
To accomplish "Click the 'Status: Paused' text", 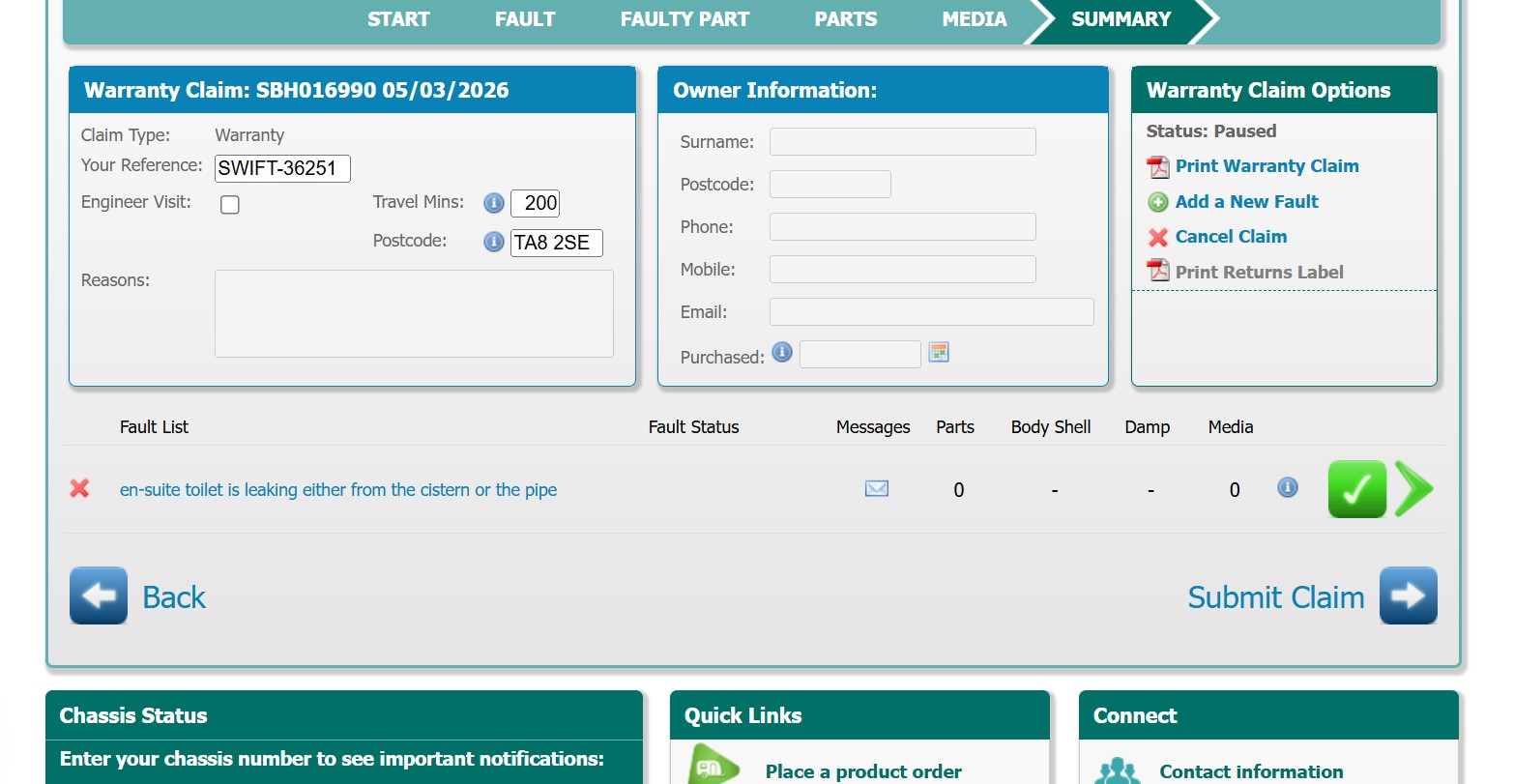I will [1211, 131].
